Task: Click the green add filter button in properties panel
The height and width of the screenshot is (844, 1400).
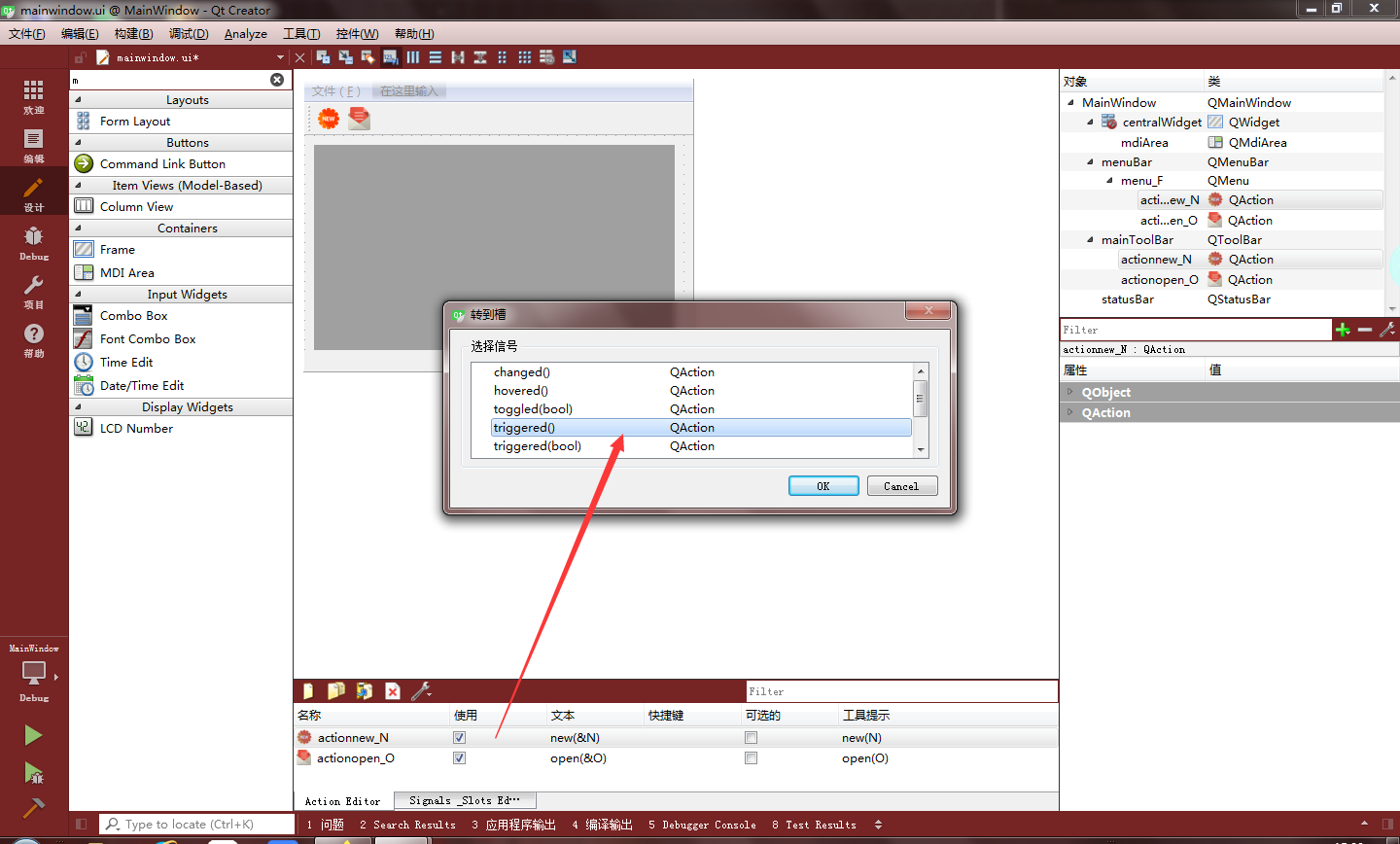Action: click(x=1343, y=330)
